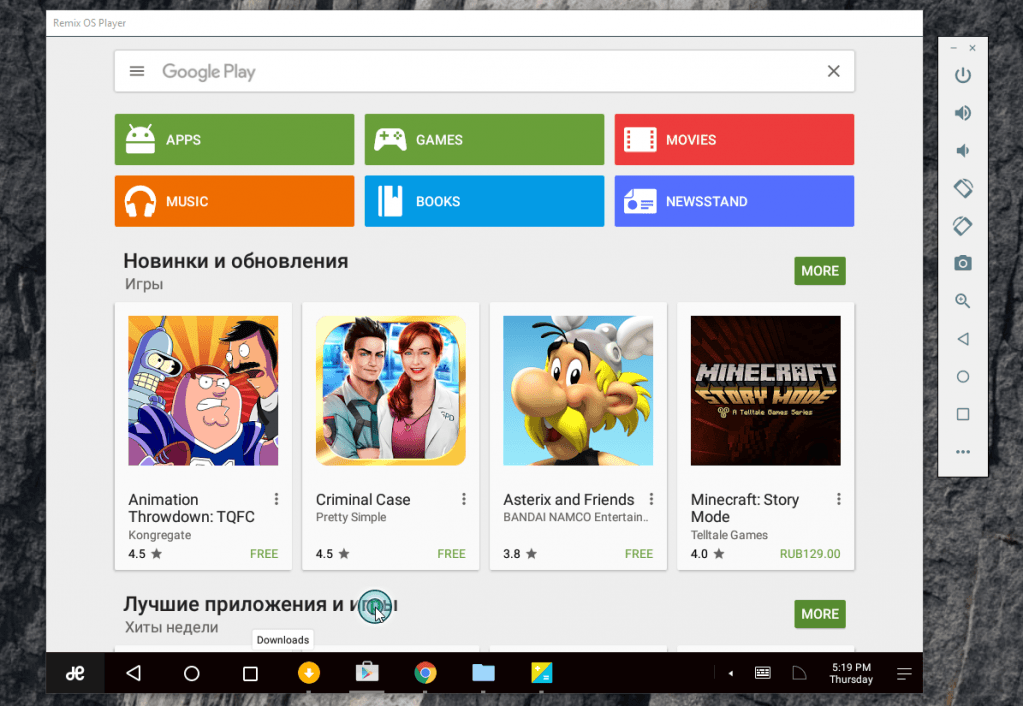The width and height of the screenshot is (1023, 706).
Task: Click the taskbar Home circle
Action: [x=191, y=673]
